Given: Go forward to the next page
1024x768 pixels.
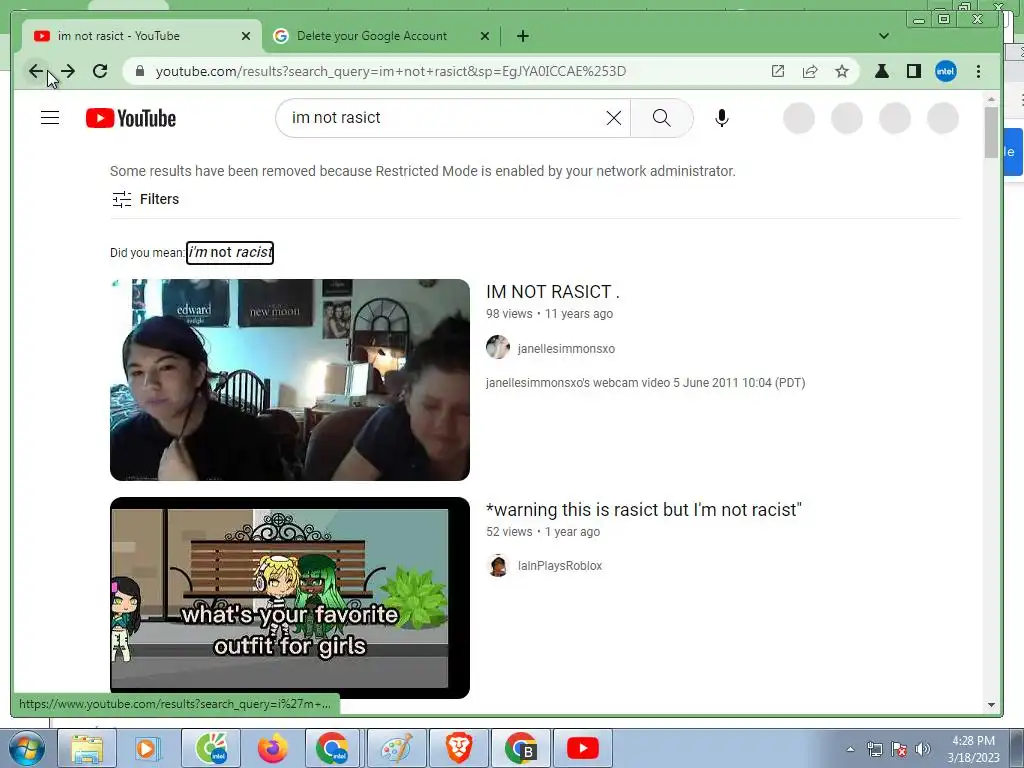Looking at the screenshot, I should point(68,71).
